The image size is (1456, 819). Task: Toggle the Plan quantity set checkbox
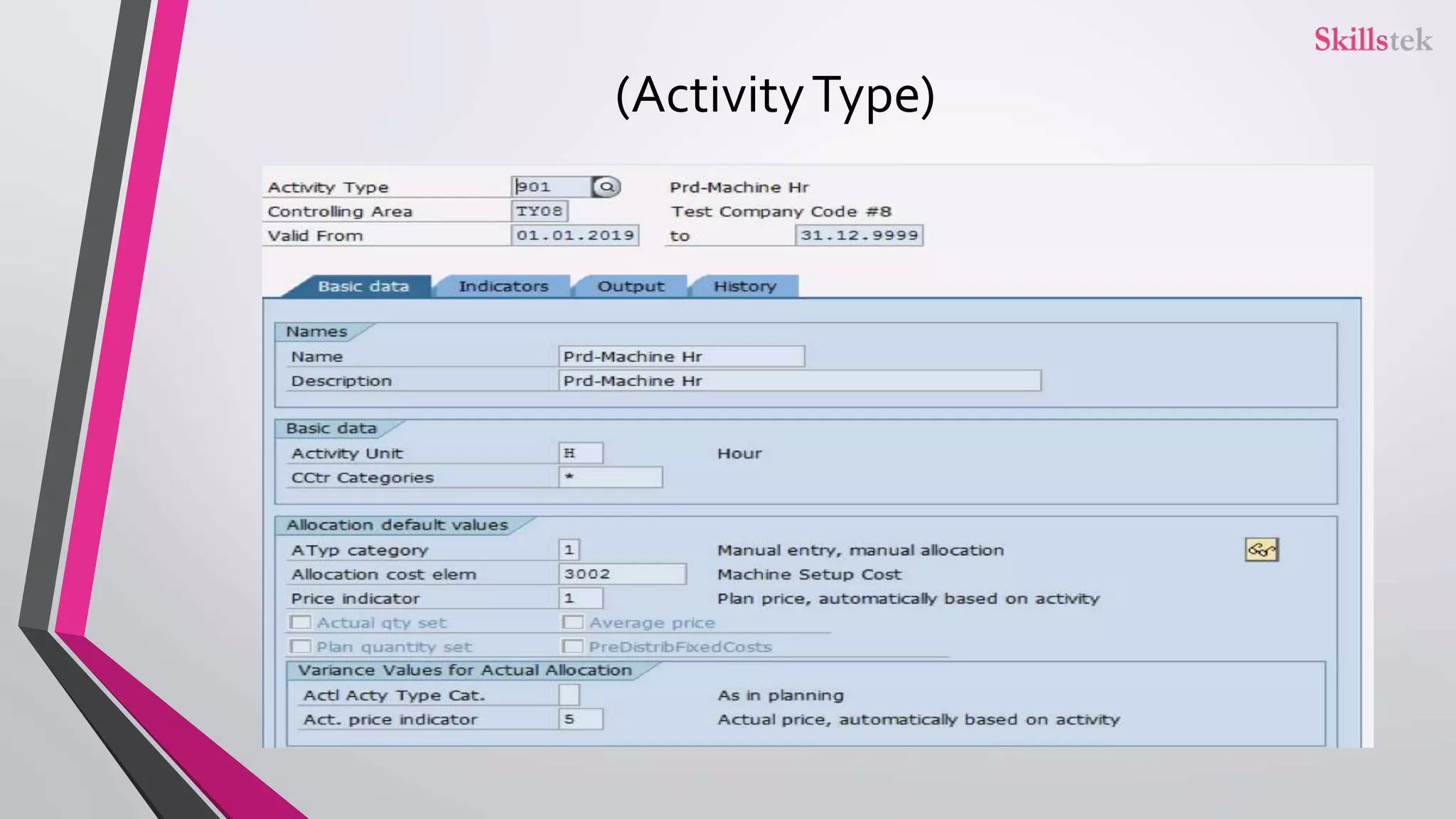301,647
